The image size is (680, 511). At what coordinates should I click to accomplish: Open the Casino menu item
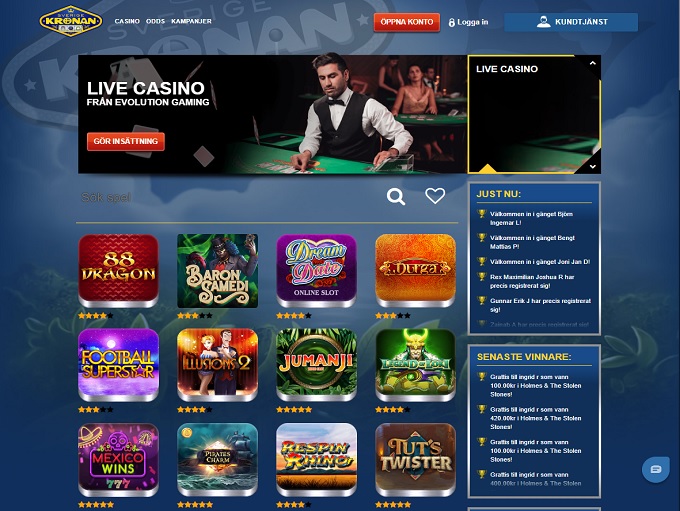pos(127,21)
